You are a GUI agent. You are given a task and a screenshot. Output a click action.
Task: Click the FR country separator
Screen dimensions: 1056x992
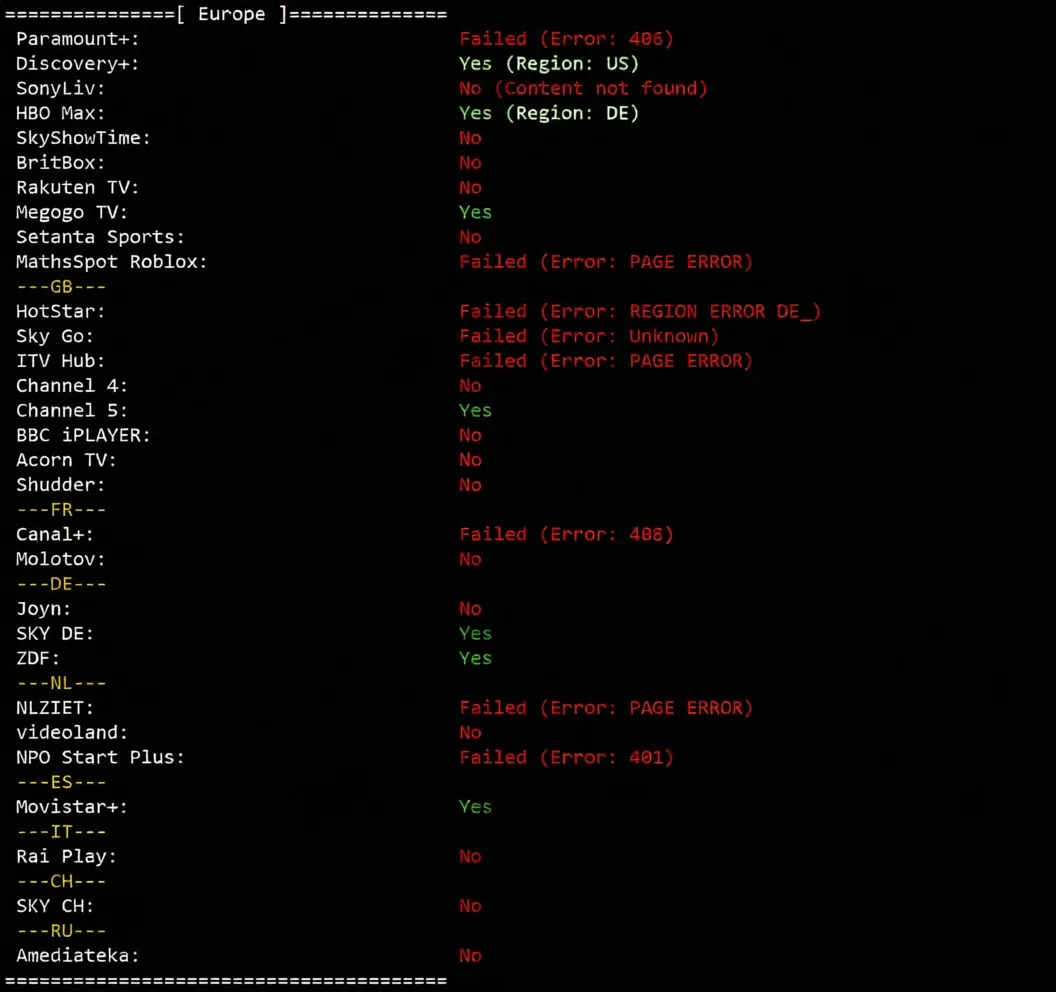(x=61, y=510)
